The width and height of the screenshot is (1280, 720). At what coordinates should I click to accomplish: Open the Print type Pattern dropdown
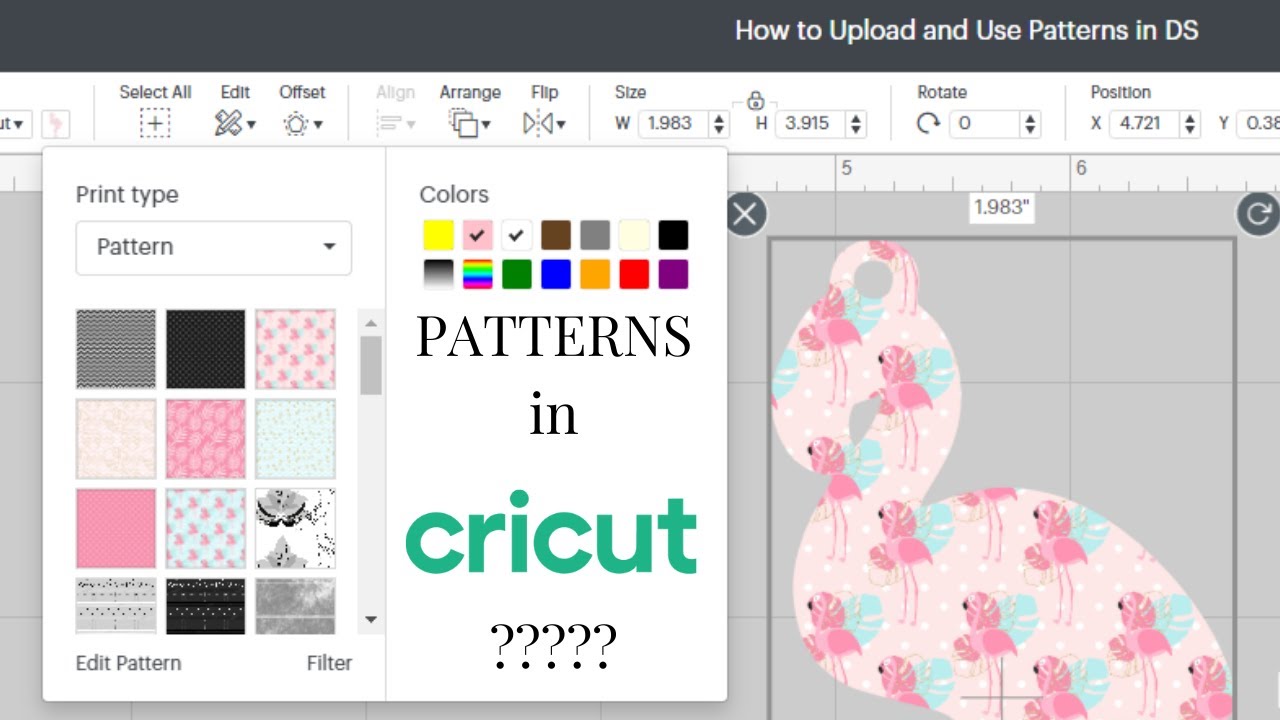[214, 247]
